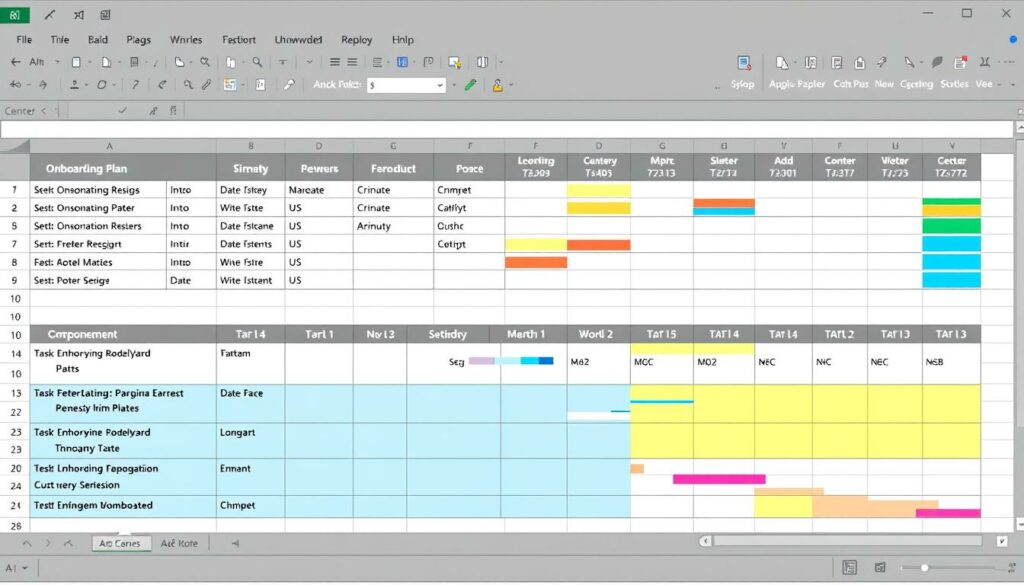Click the horizontal scrollbar at the bottom

point(847,541)
